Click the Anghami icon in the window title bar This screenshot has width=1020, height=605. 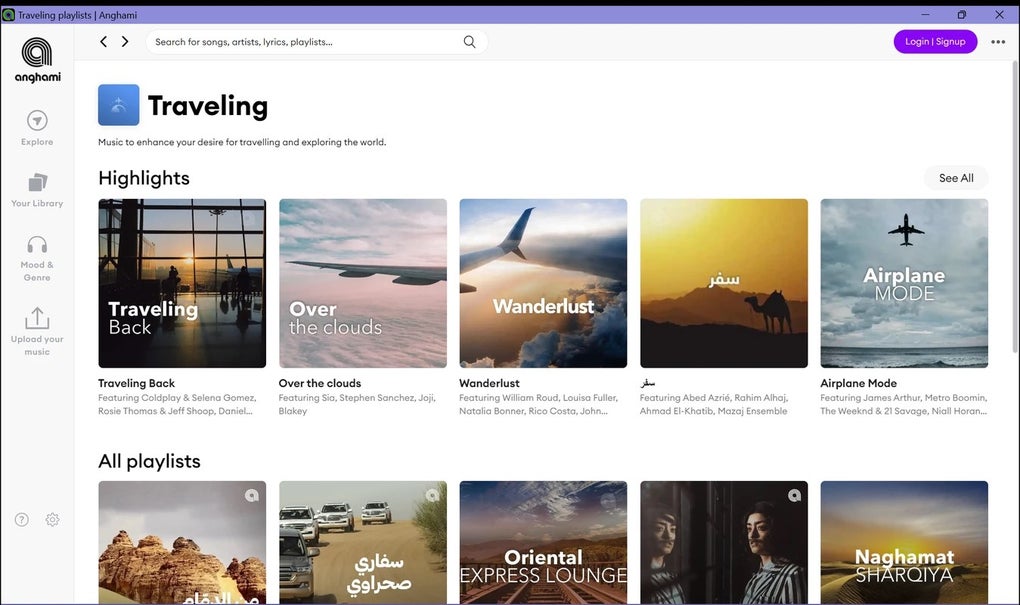tap(9, 14)
